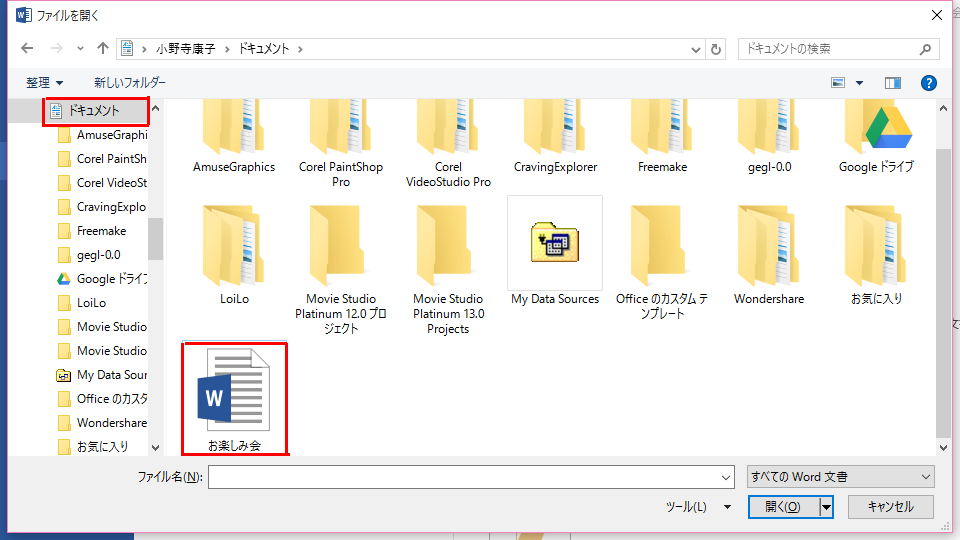This screenshot has height=540, width=960.
Task: Navigate up one folder level arrow
Action: tap(103, 49)
